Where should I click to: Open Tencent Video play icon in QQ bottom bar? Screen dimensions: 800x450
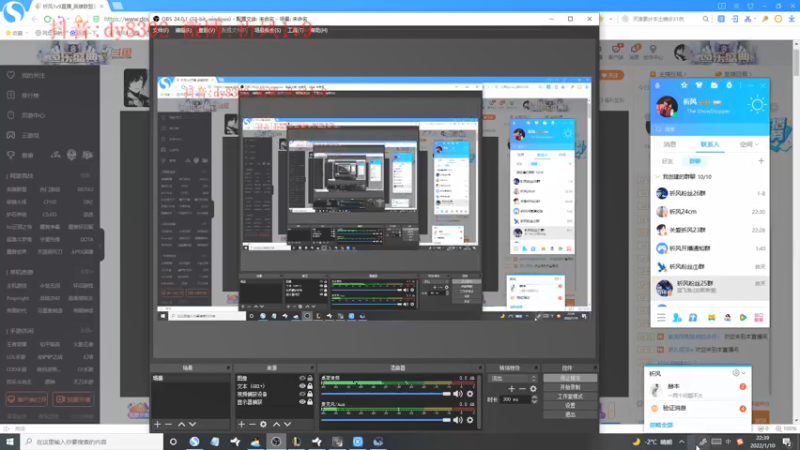pos(743,317)
